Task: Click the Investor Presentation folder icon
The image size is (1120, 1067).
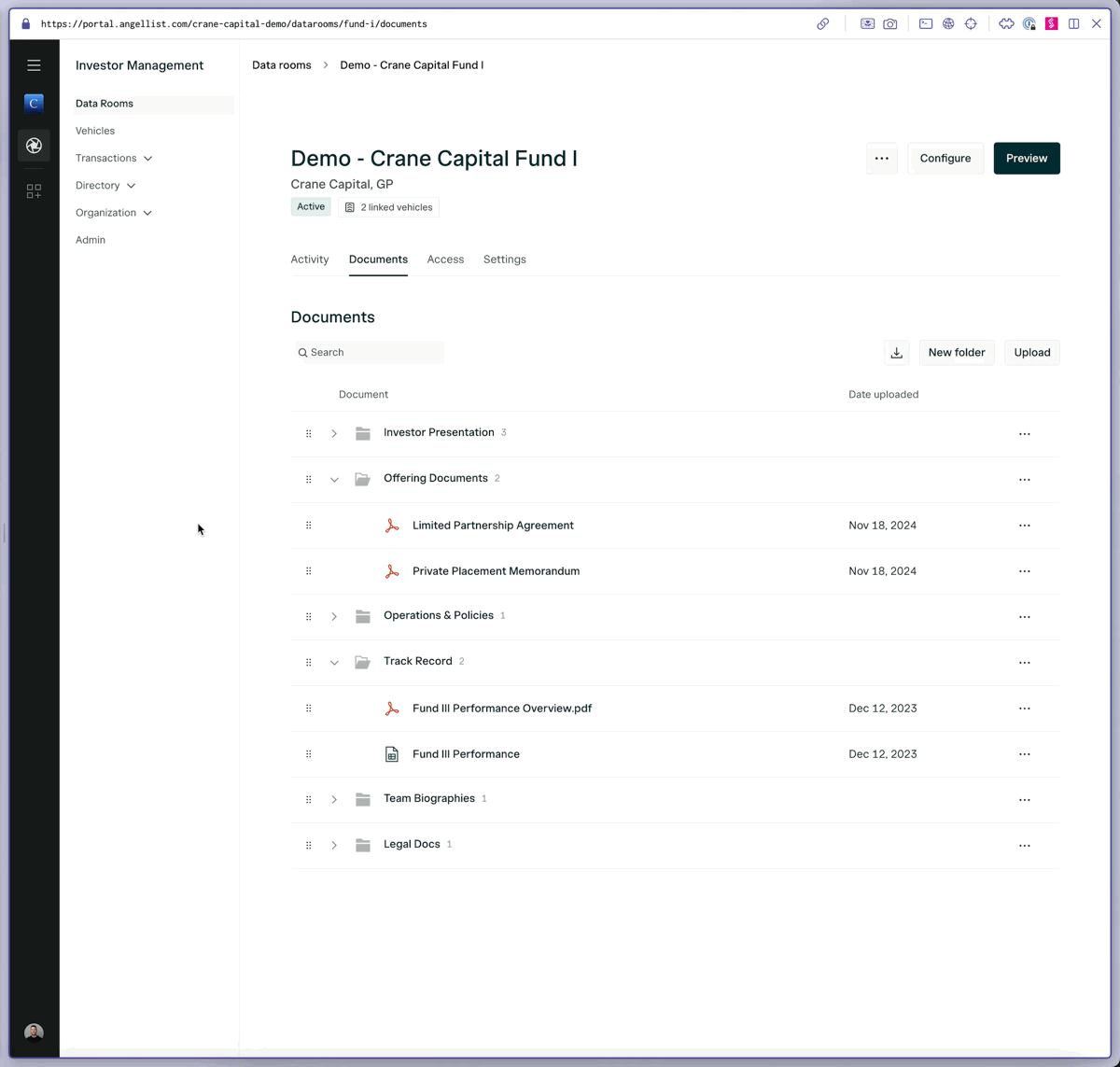Action: pos(363,433)
